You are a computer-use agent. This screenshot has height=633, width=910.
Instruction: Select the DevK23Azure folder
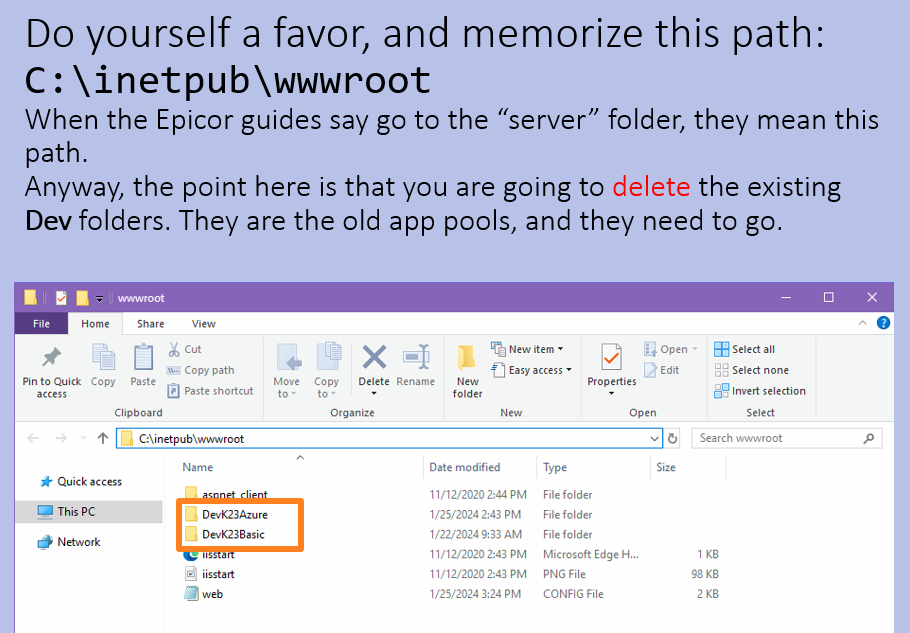point(234,515)
